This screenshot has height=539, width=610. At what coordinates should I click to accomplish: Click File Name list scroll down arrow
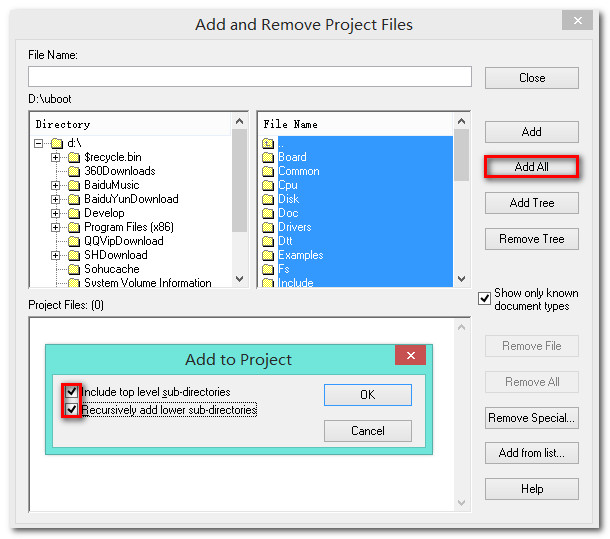click(461, 279)
